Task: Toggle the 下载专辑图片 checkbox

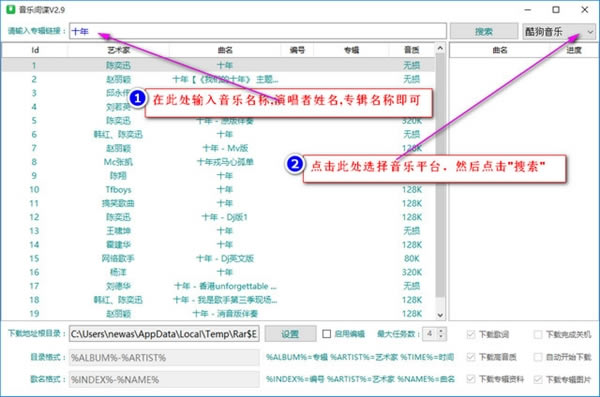Action: point(538,379)
